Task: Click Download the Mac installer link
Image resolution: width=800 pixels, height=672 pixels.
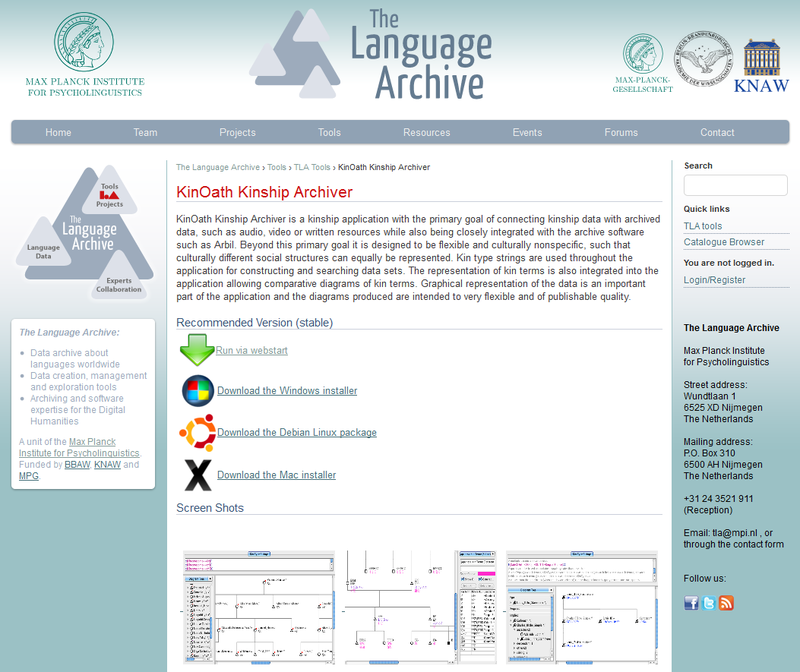Action: click(x=277, y=475)
